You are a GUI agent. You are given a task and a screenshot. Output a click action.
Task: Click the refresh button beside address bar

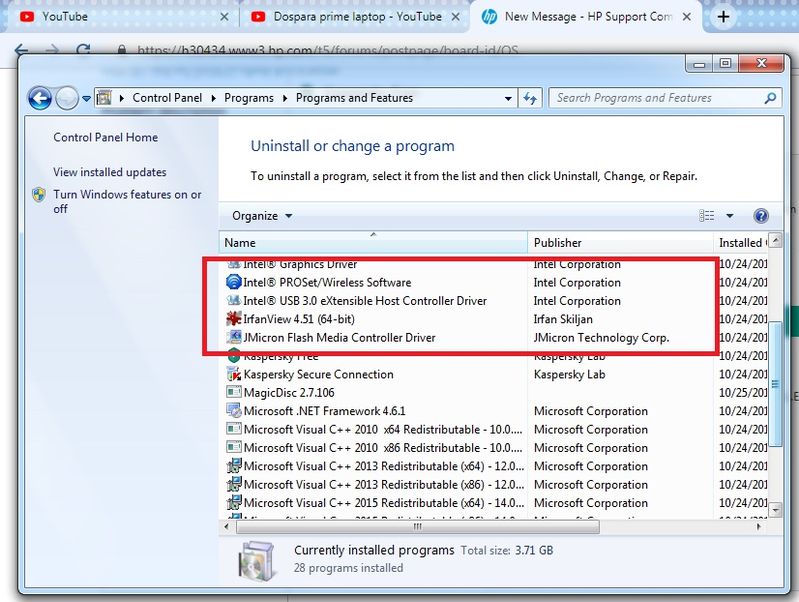click(x=530, y=98)
